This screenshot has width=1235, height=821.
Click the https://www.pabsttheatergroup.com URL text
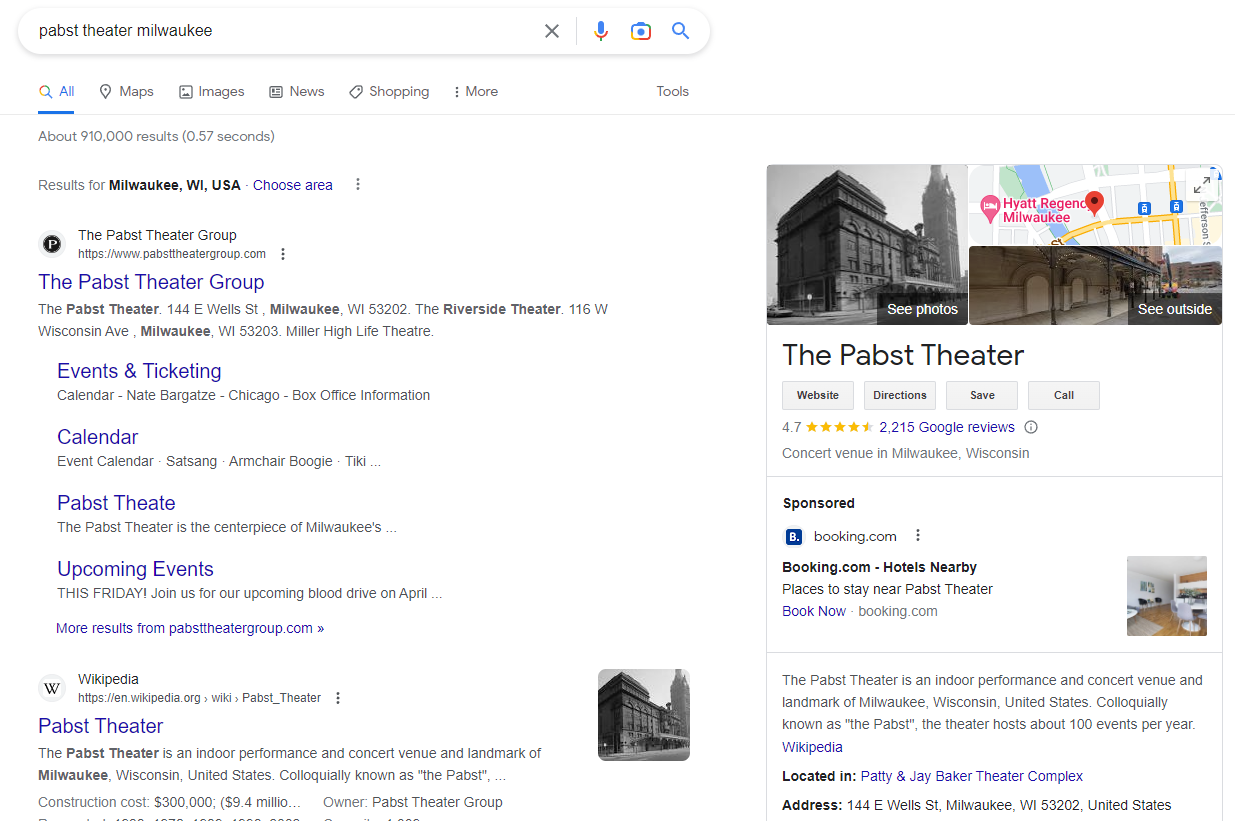click(172, 254)
